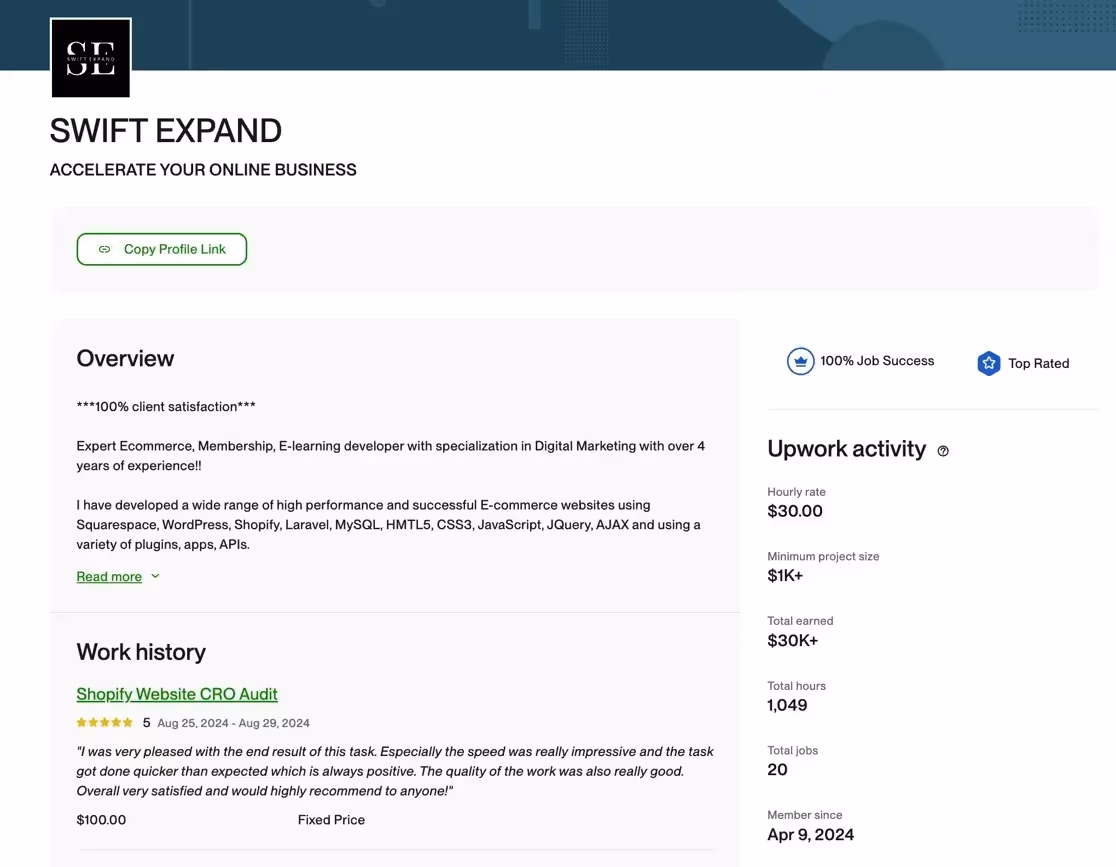Click the Total earned label
The width and height of the screenshot is (1116, 867).
(800, 621)
